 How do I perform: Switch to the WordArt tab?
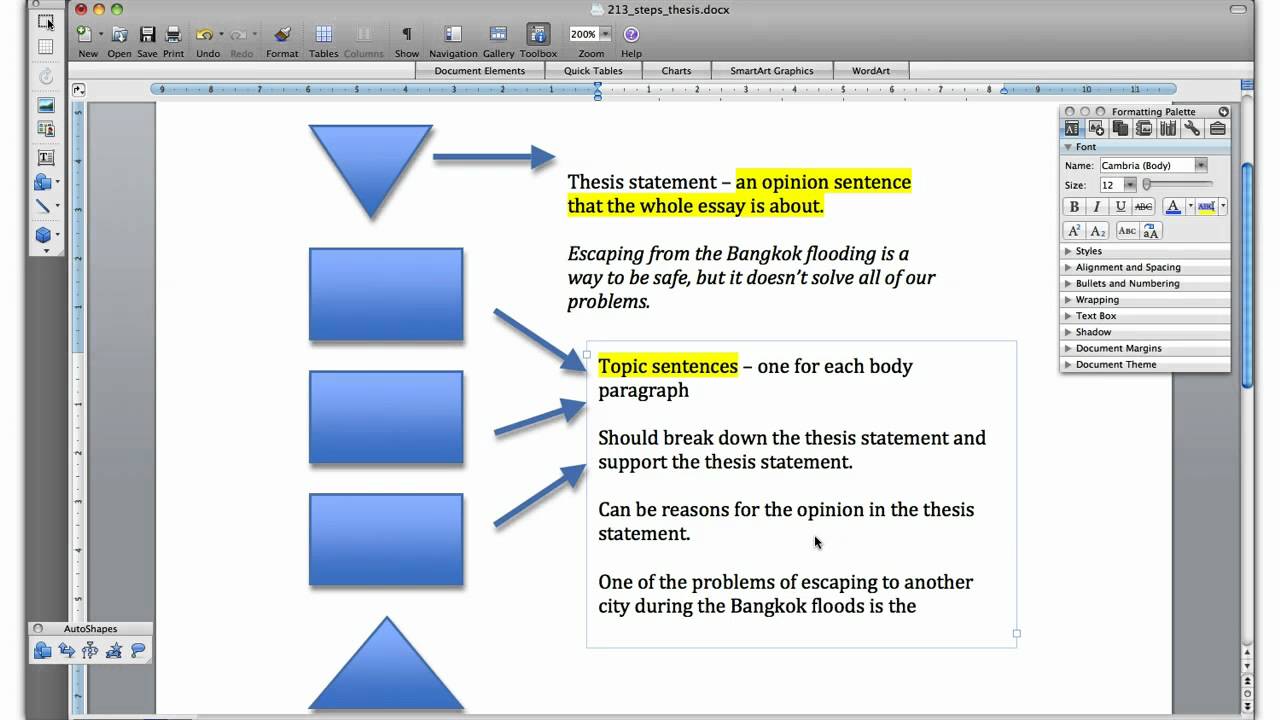click(870, 71)
